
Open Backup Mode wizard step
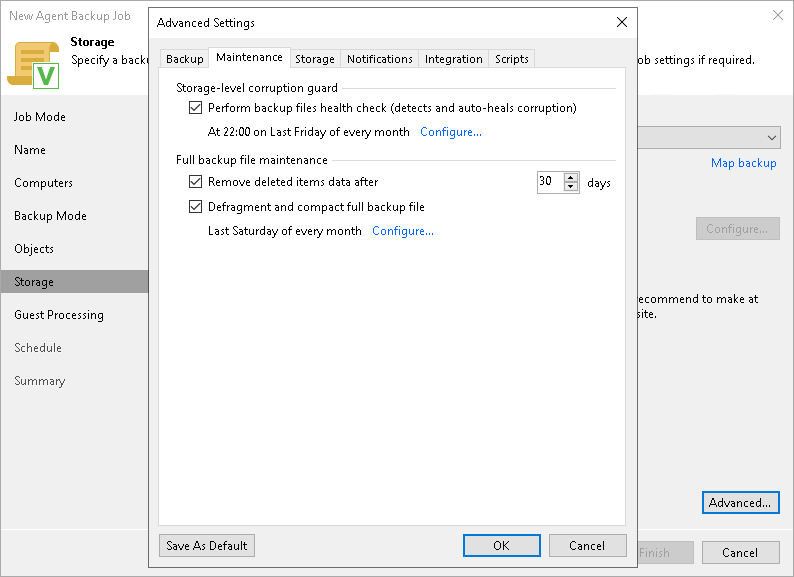[50, 216]
